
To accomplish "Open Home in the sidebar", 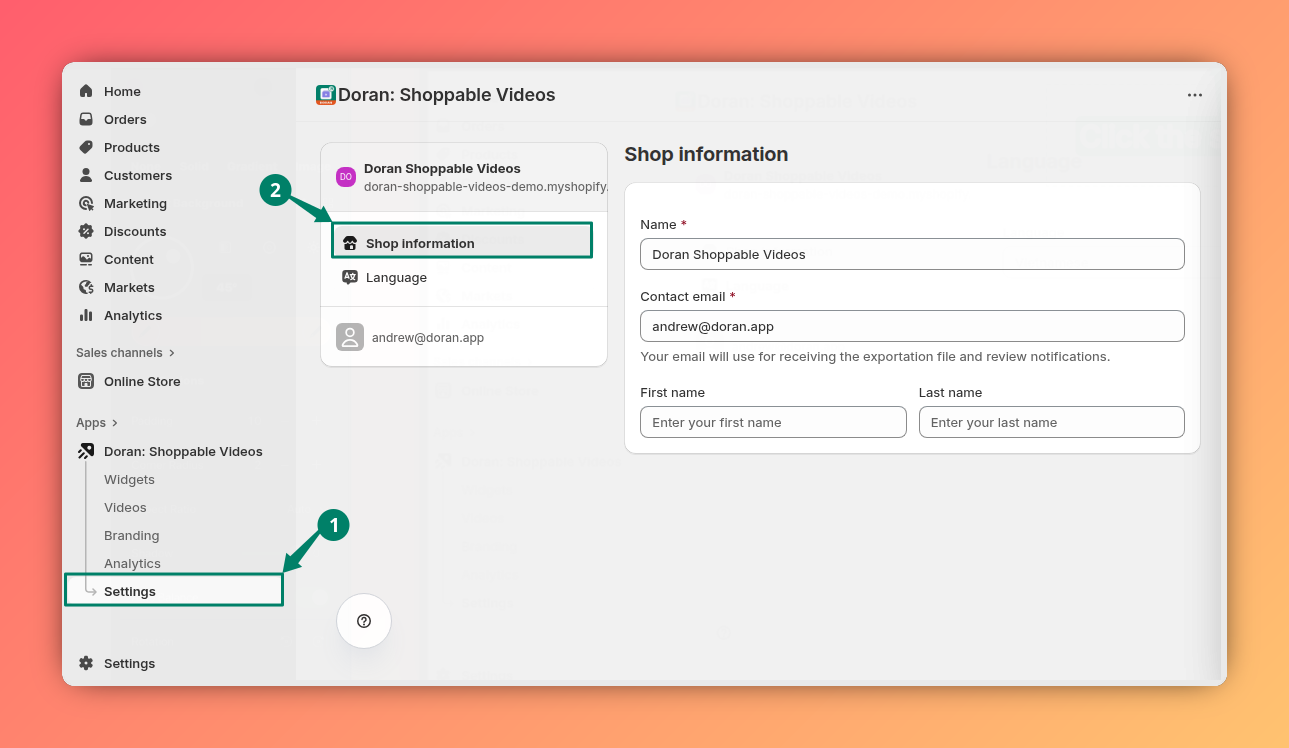I will 122,91.
